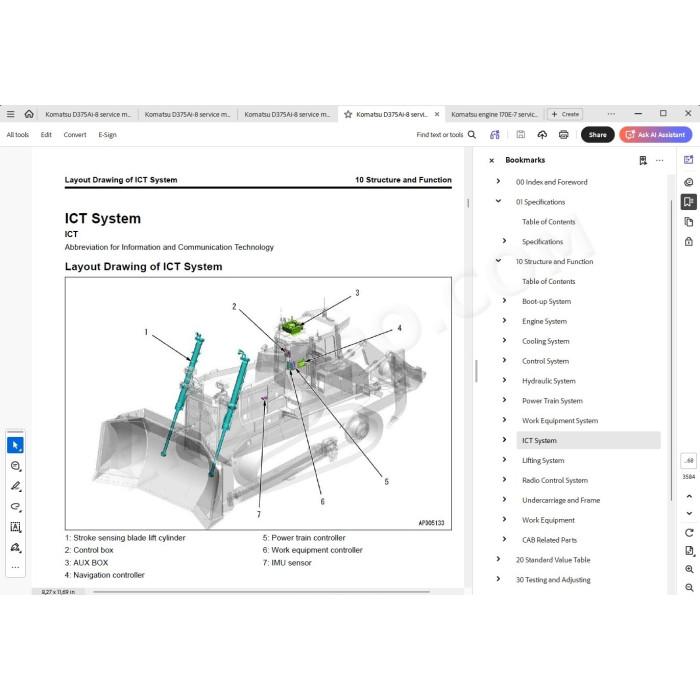This screenshot has height=700, width=700.
Task: Go to the Home icon
Action: point(29,114)
